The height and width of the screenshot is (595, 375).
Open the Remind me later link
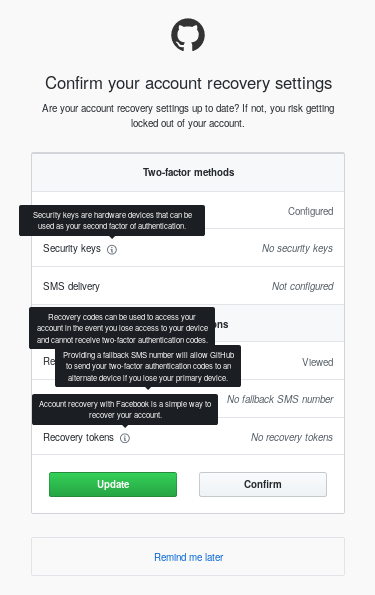coord(188,557)
